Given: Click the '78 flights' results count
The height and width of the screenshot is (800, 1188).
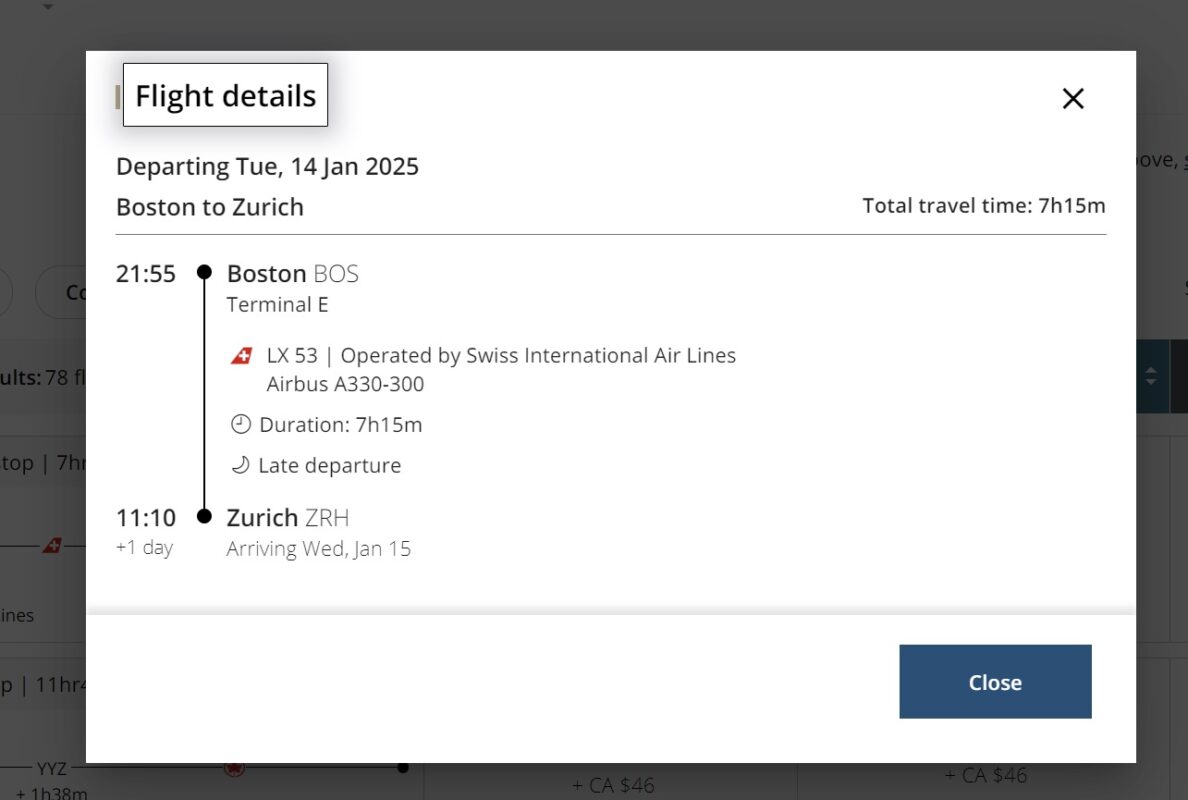Looking at the screenshot, I should click(53, 377).
